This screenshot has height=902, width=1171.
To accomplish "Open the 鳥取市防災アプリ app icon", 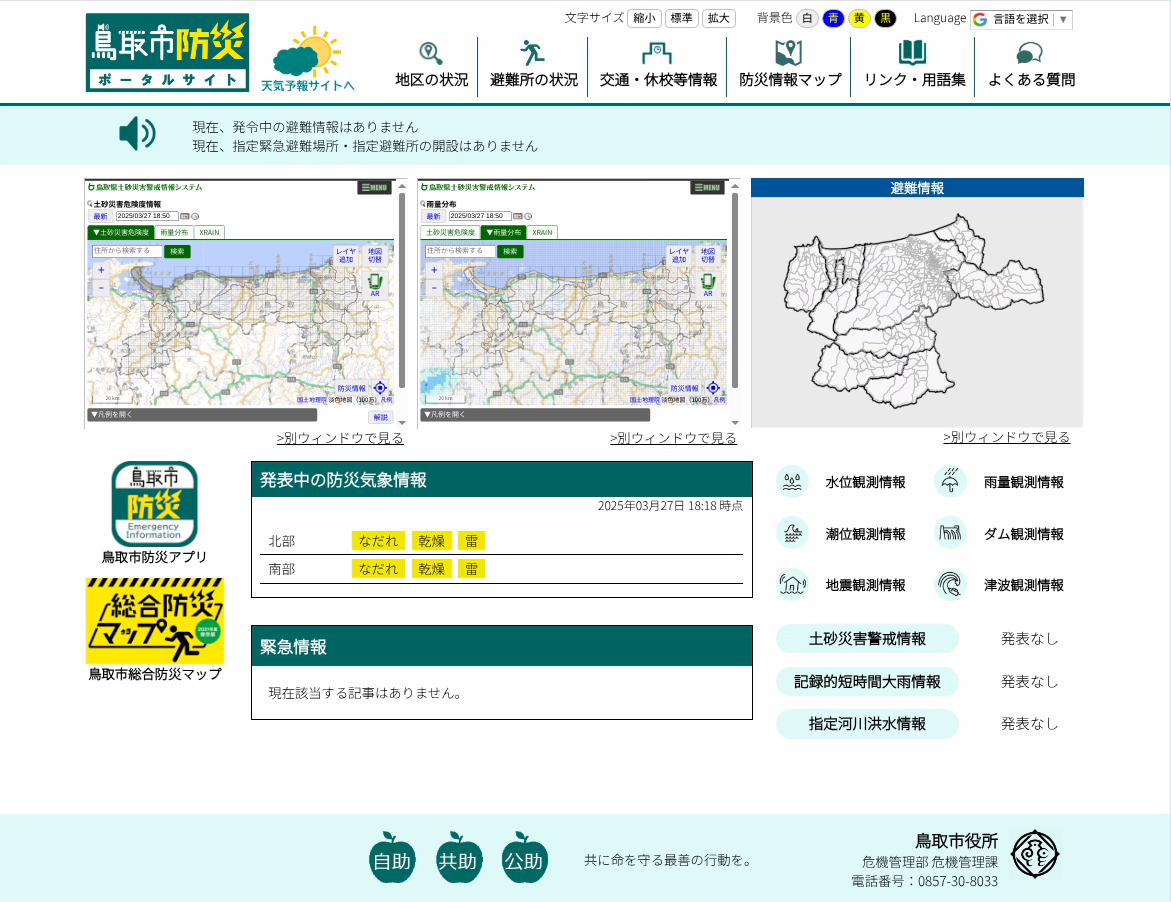I will [x=155, y=504].
